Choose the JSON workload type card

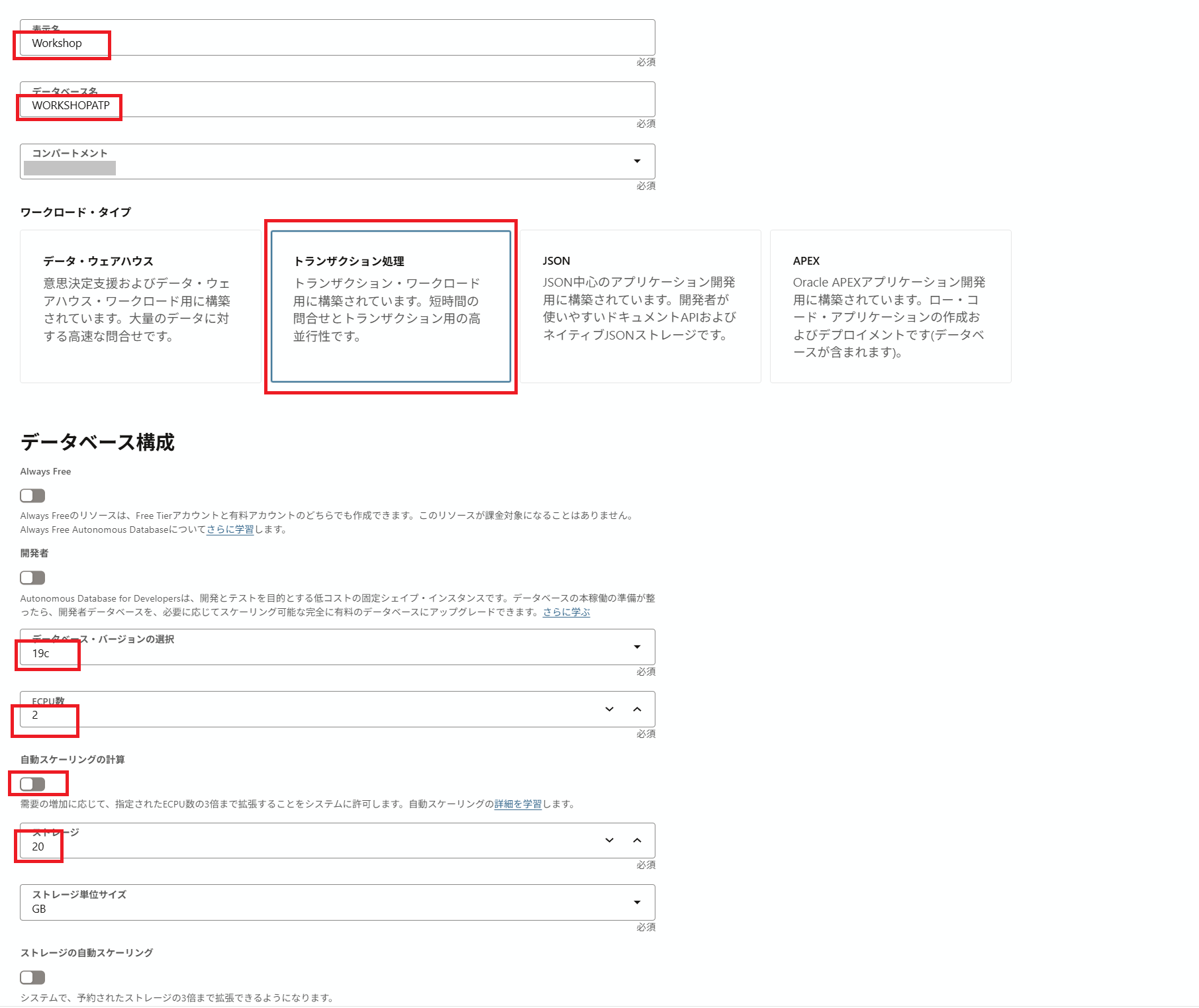(x=640, y=306)
